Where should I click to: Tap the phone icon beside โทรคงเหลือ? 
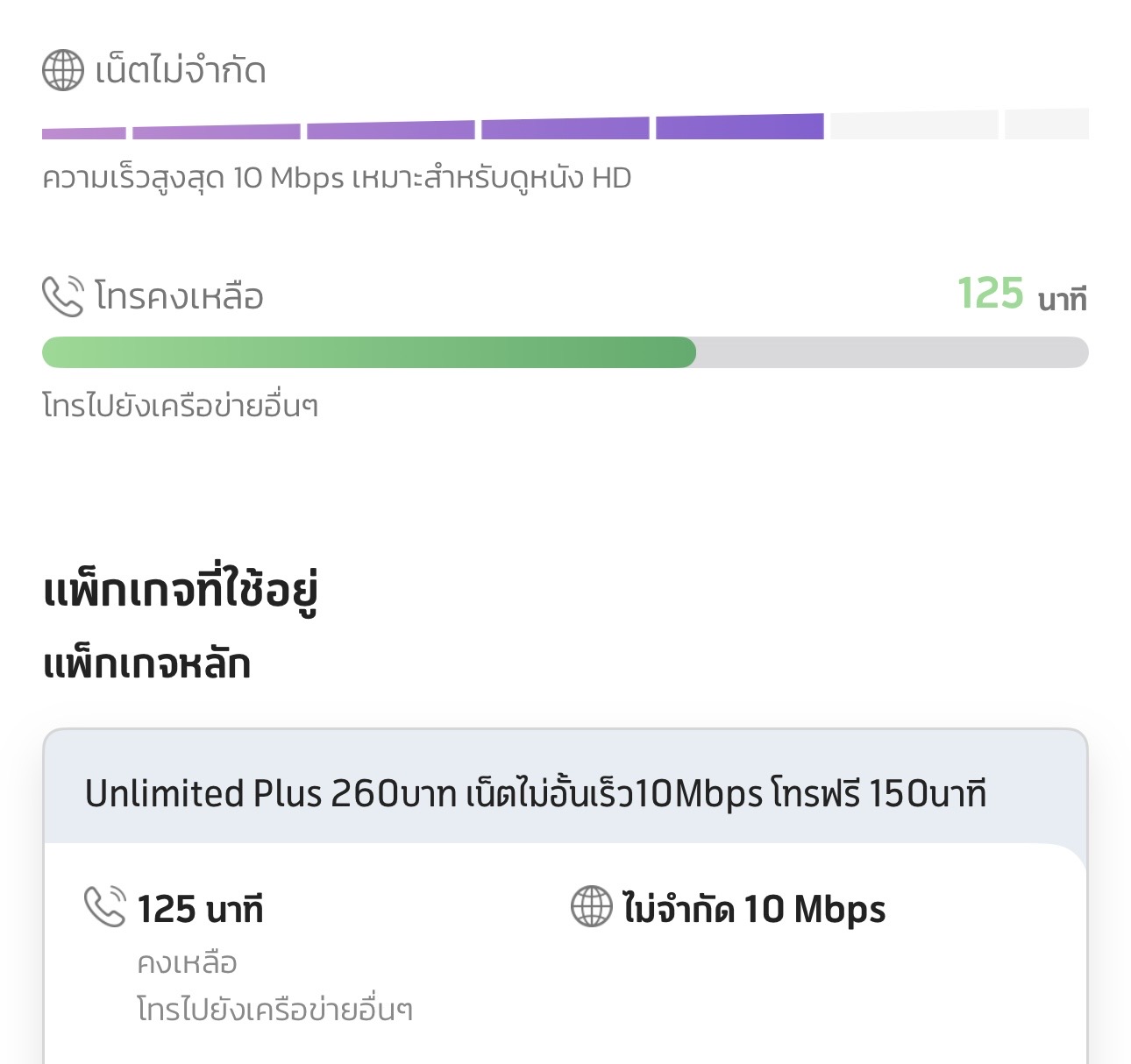click(x=63, y=296)
